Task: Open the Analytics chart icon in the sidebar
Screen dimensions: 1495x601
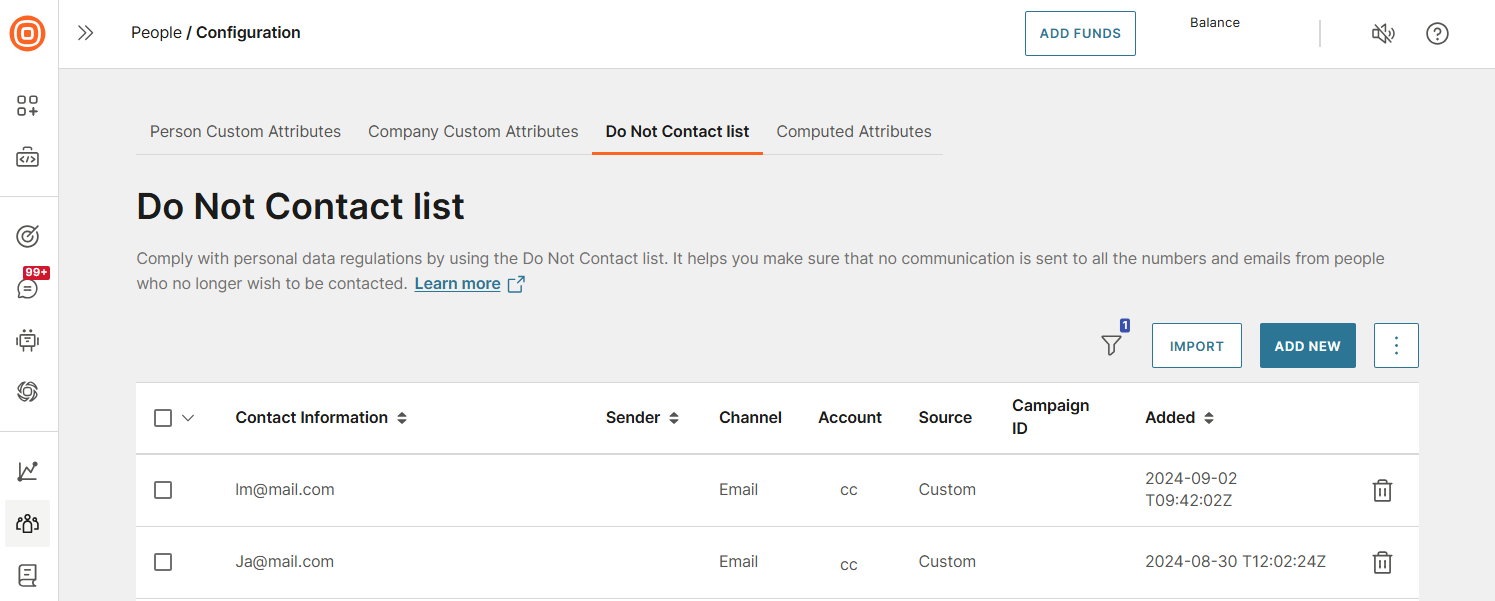Action: [x=28, y=470]
